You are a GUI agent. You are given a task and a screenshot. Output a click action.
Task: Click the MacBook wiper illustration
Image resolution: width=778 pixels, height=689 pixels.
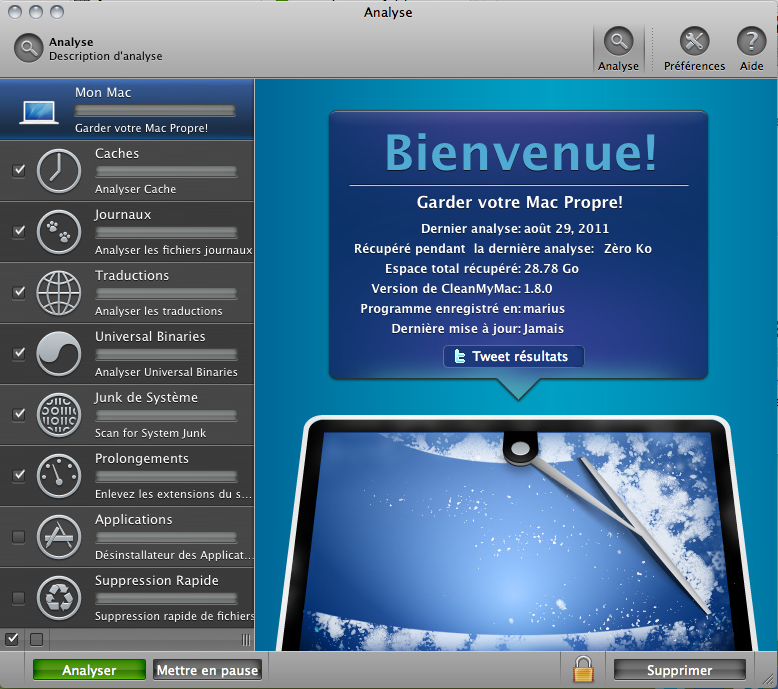tap(517, 533)
